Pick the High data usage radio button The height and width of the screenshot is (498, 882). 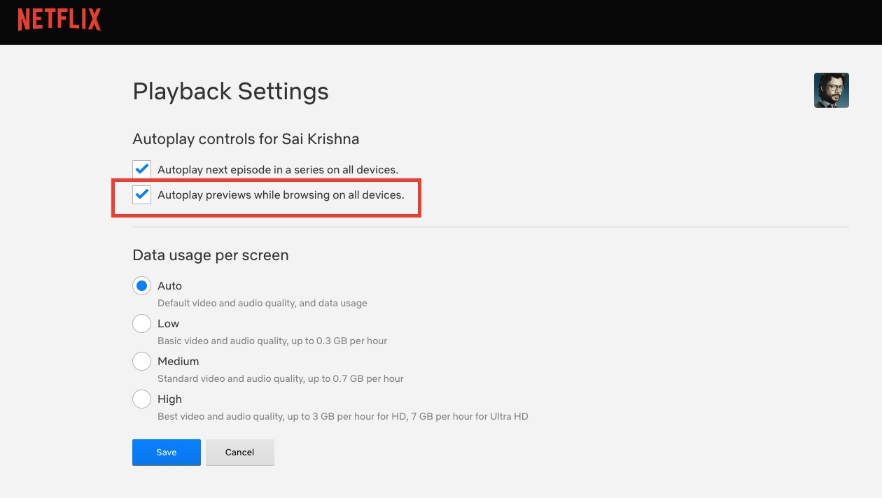pos(142,399)
